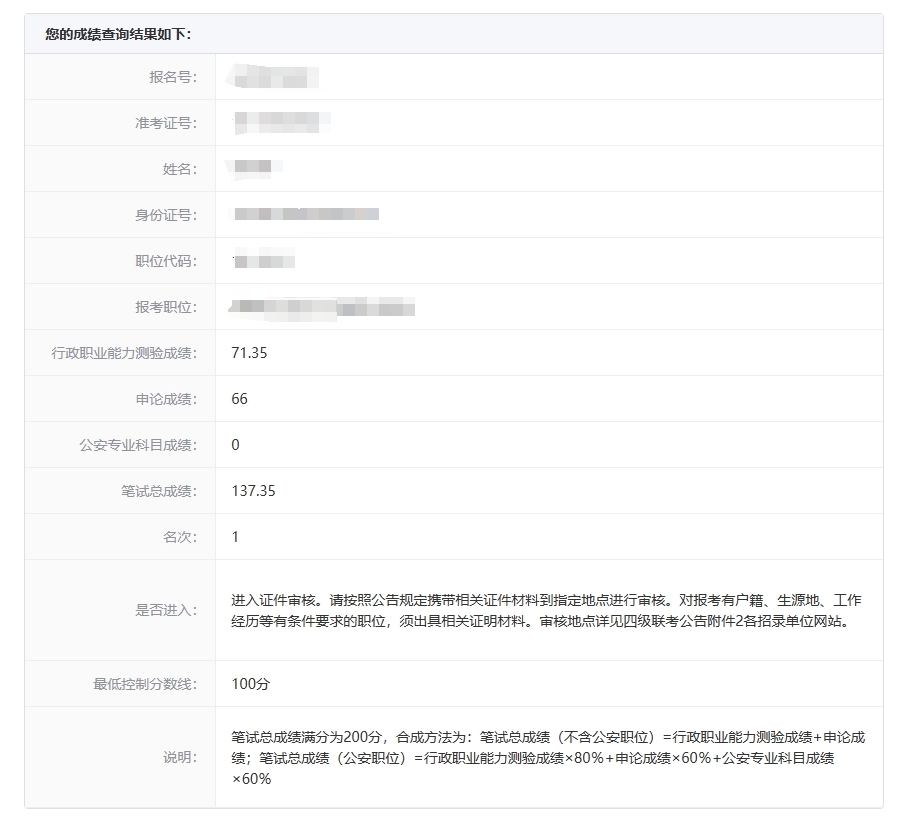Viewport: 910px width, 817px height.
Task: Click the 申论成绩 label
Action: tap(166, 399)
